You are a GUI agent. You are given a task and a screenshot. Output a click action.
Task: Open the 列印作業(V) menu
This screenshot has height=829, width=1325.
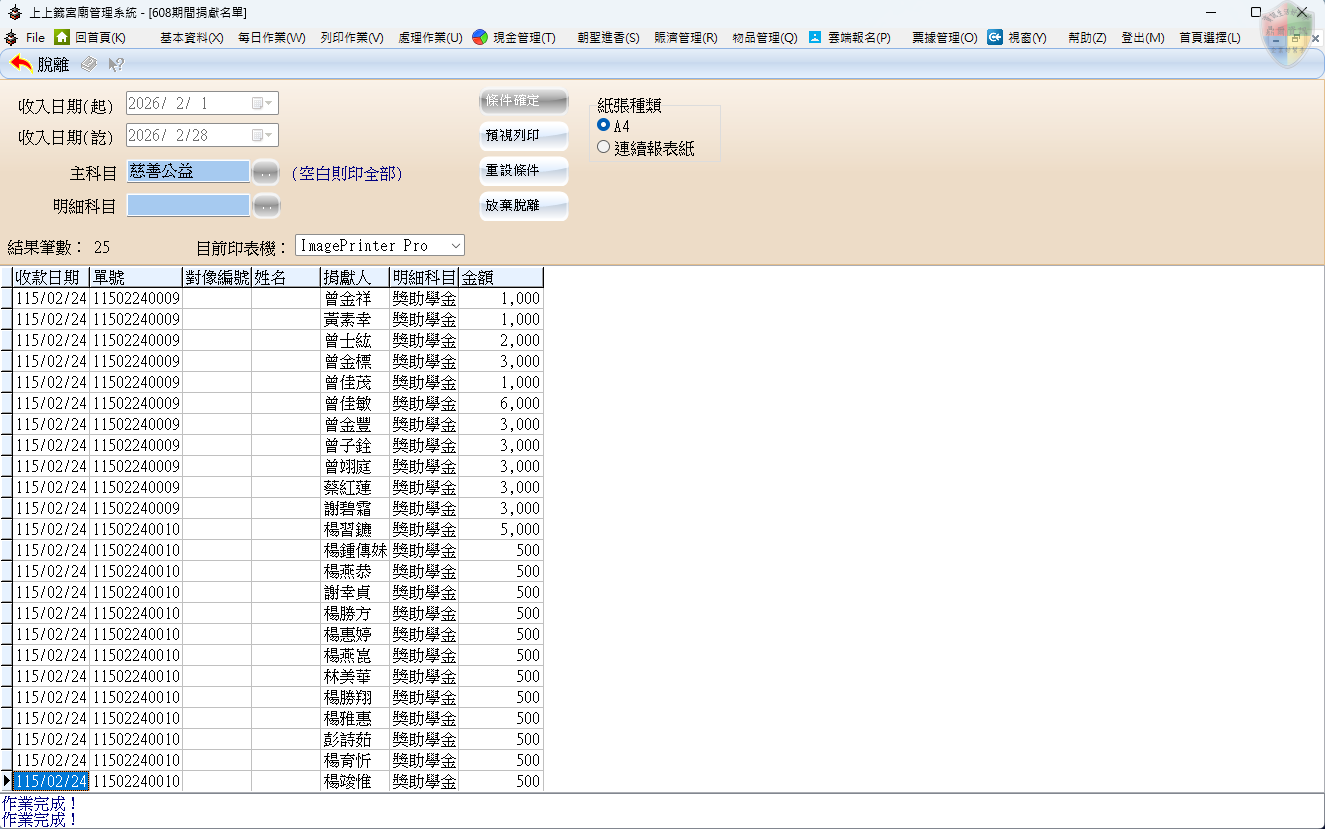(x=352, y=38)
